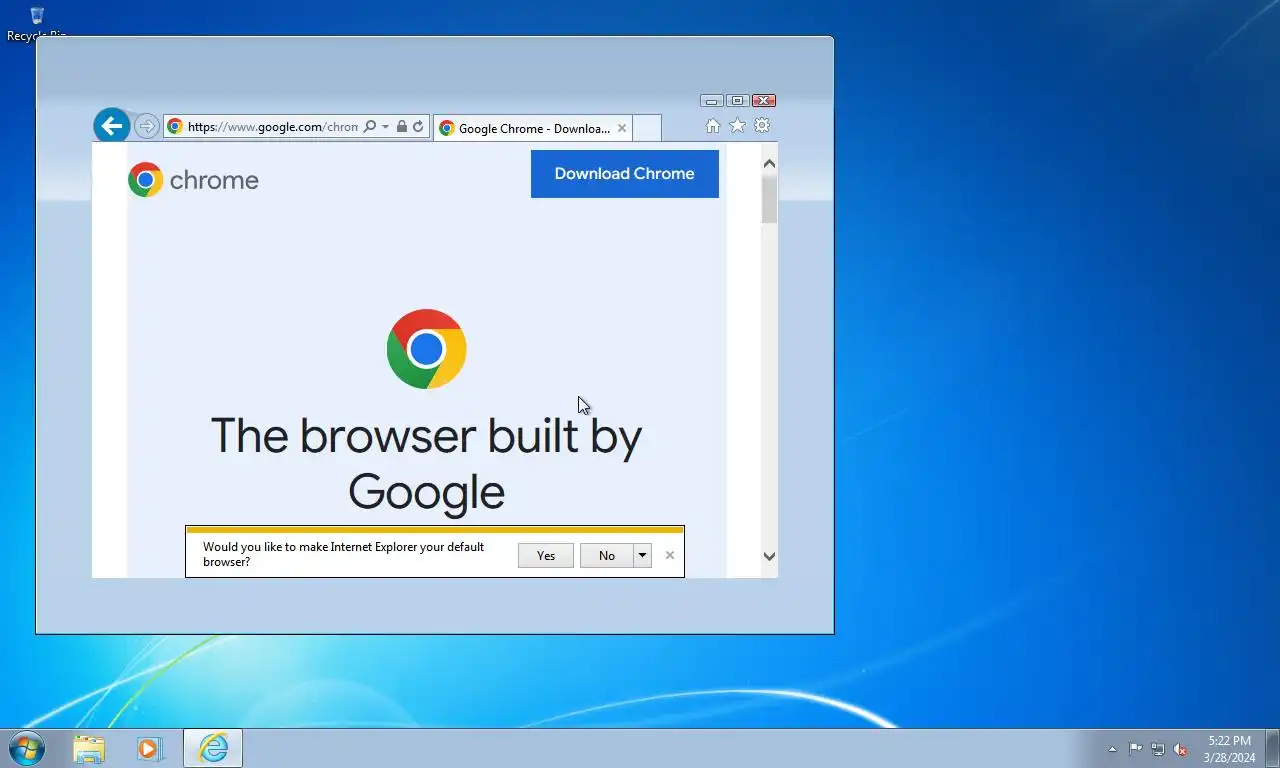Click the scrollbar up arrow

[769, 163]
